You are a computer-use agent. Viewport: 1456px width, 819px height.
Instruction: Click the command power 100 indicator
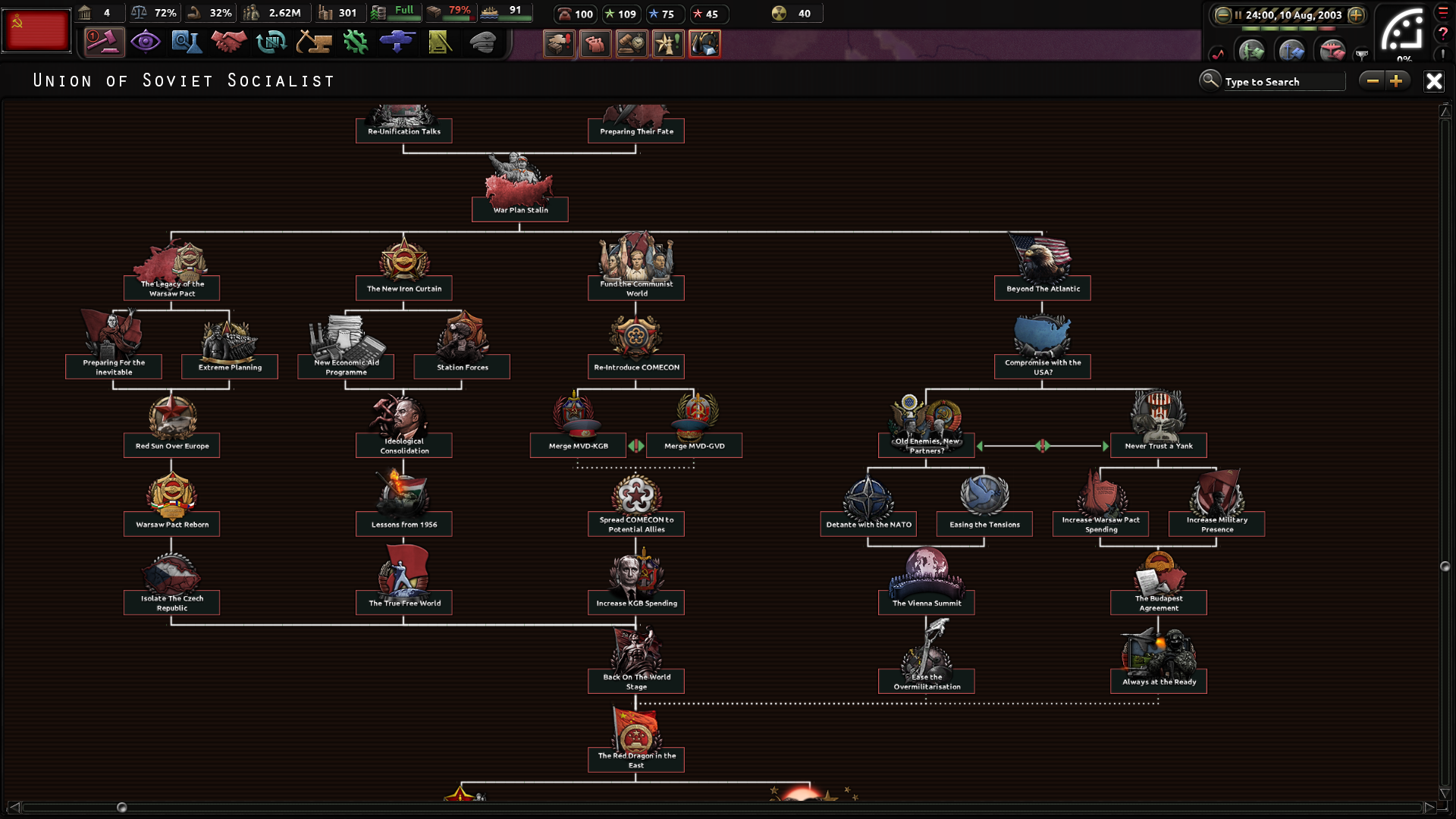tap(576, 14)
